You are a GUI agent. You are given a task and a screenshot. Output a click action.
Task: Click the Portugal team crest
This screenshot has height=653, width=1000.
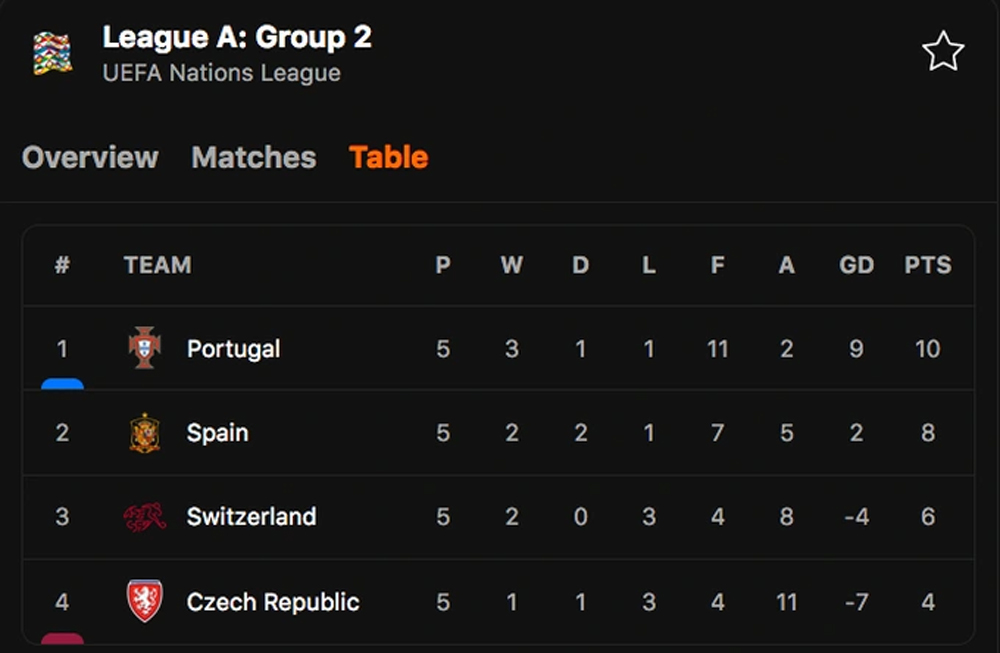[145, 348]
